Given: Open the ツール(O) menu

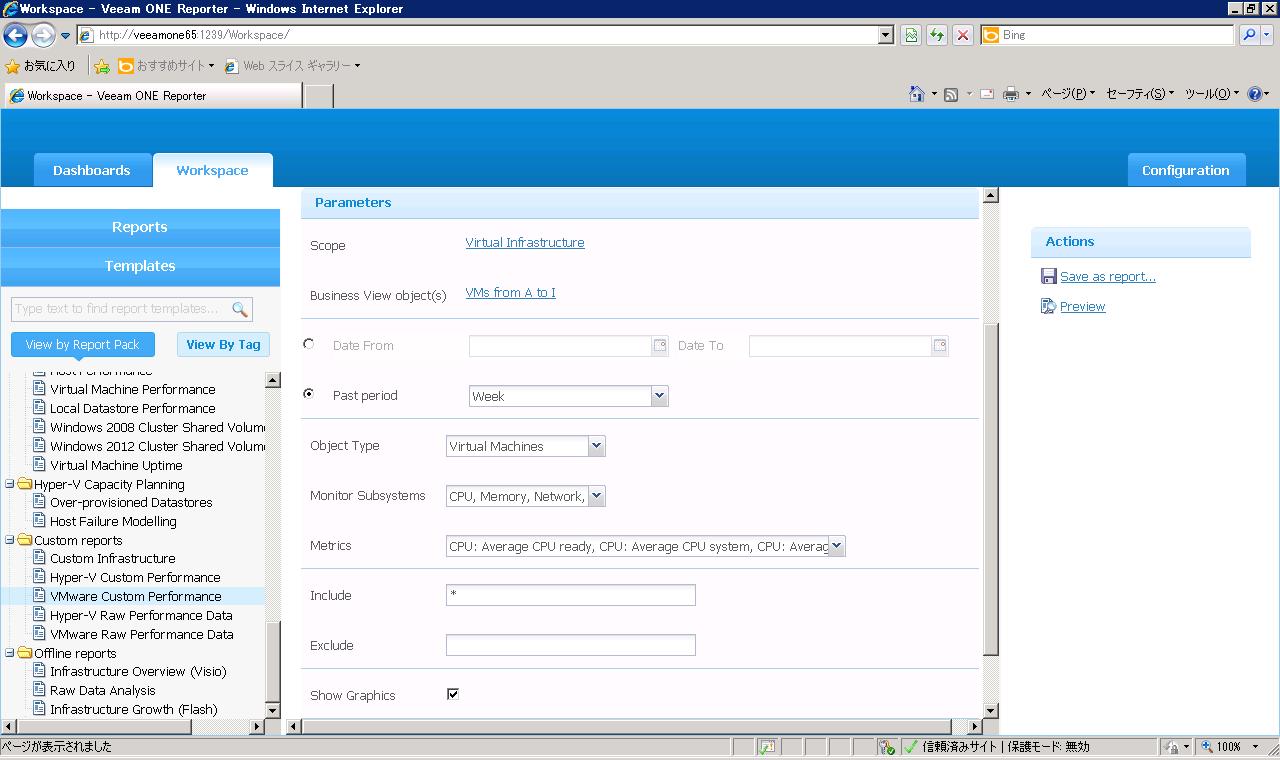Looking at the screenshot, I should click(1212, 94).
